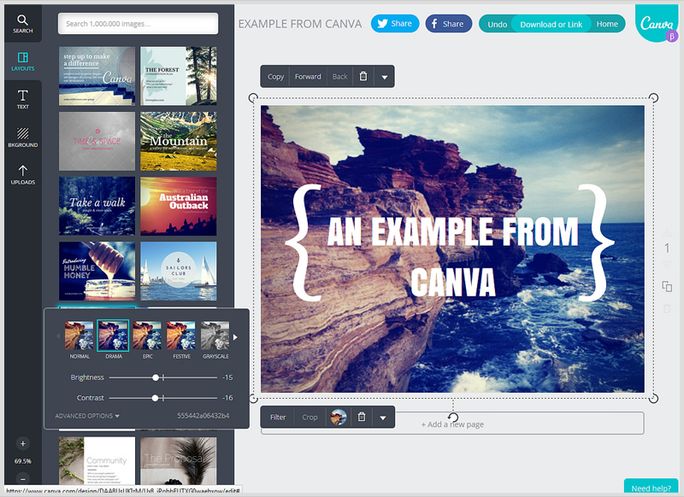Click the Undo button
684x497 pixels.
(x=497, y=24)
